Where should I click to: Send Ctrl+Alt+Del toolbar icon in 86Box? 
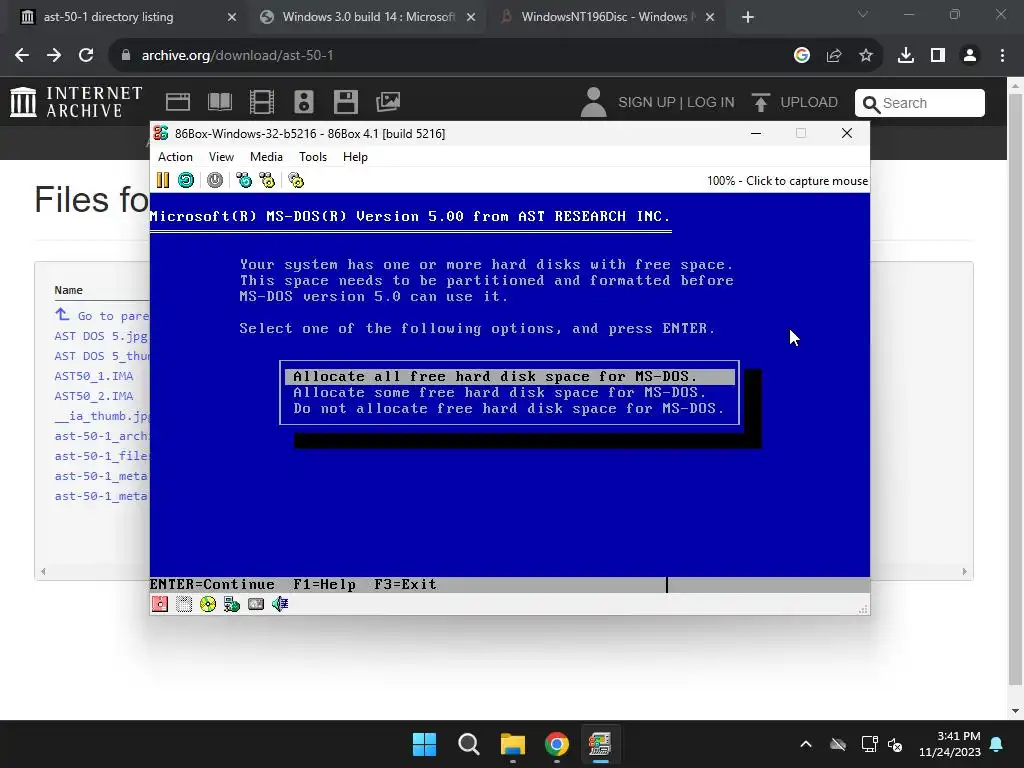[x=244, y=180]
